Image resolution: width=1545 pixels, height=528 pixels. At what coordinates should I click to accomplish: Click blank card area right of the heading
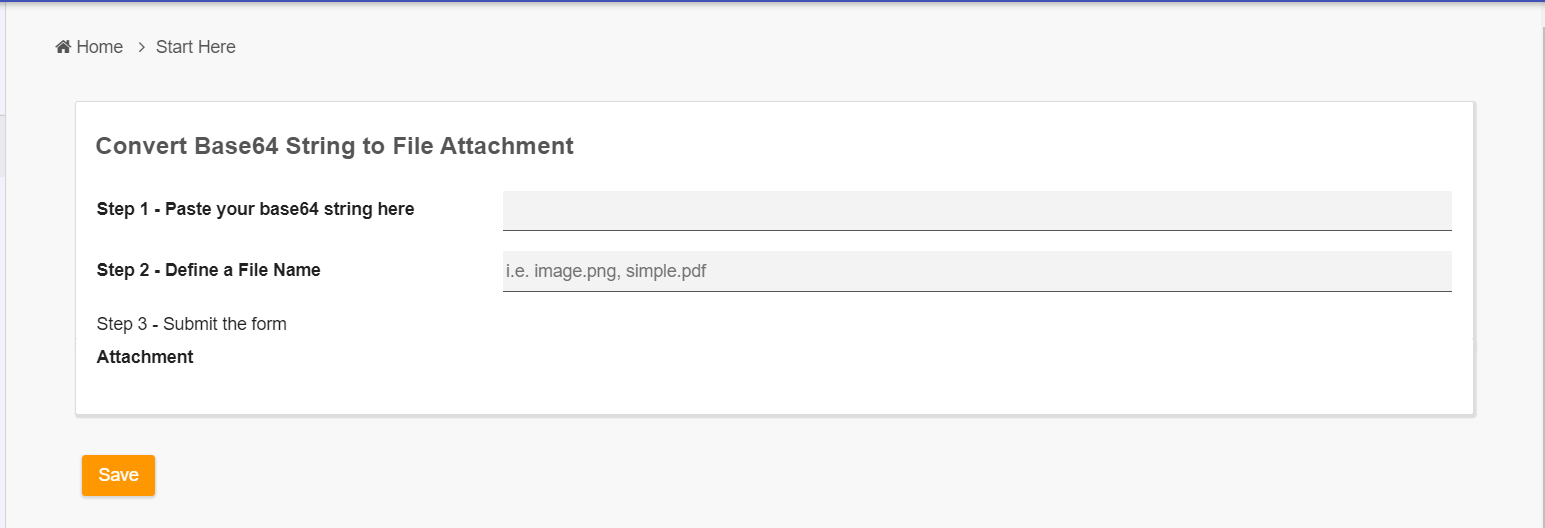click(1000, 146)
